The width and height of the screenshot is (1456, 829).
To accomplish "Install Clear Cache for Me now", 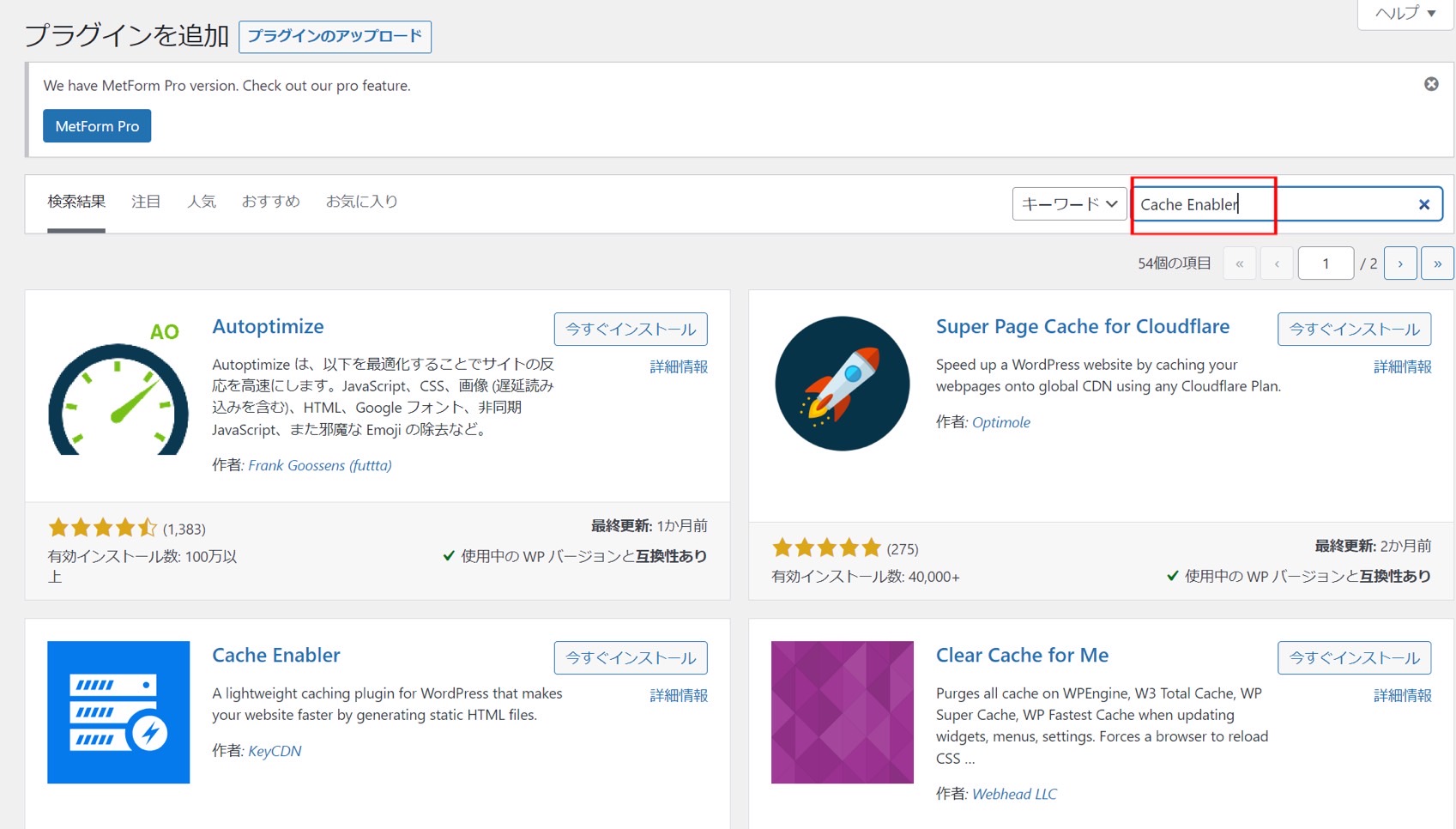I will click(1354, 658).
